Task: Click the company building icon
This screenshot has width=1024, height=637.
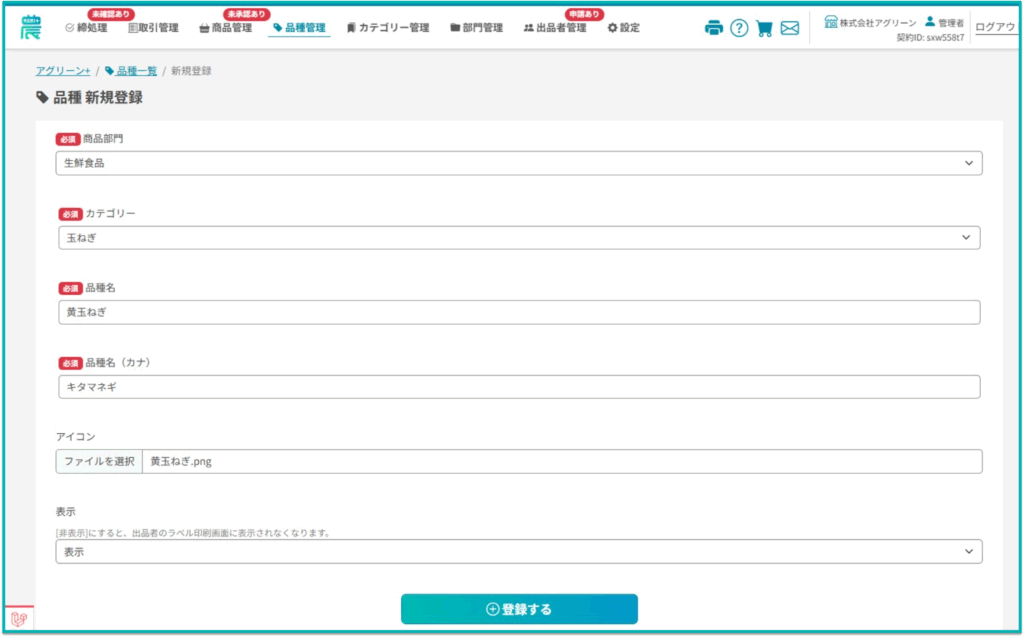Action: [830, 21]
